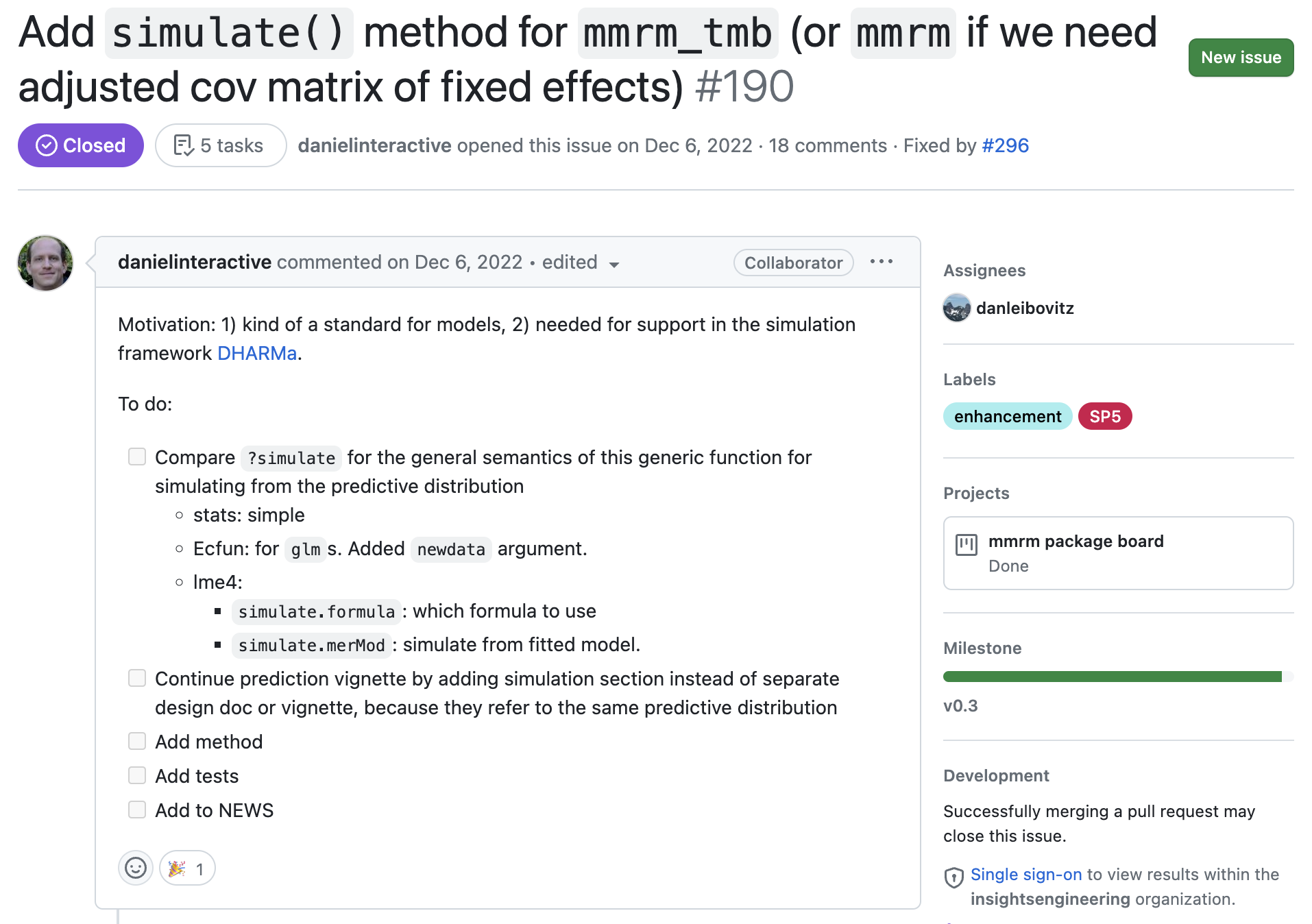Click the 5 tasks checklist icon
Image resolution: width=1312 pixels, height=924 pixels.
(x=183, y=145)
